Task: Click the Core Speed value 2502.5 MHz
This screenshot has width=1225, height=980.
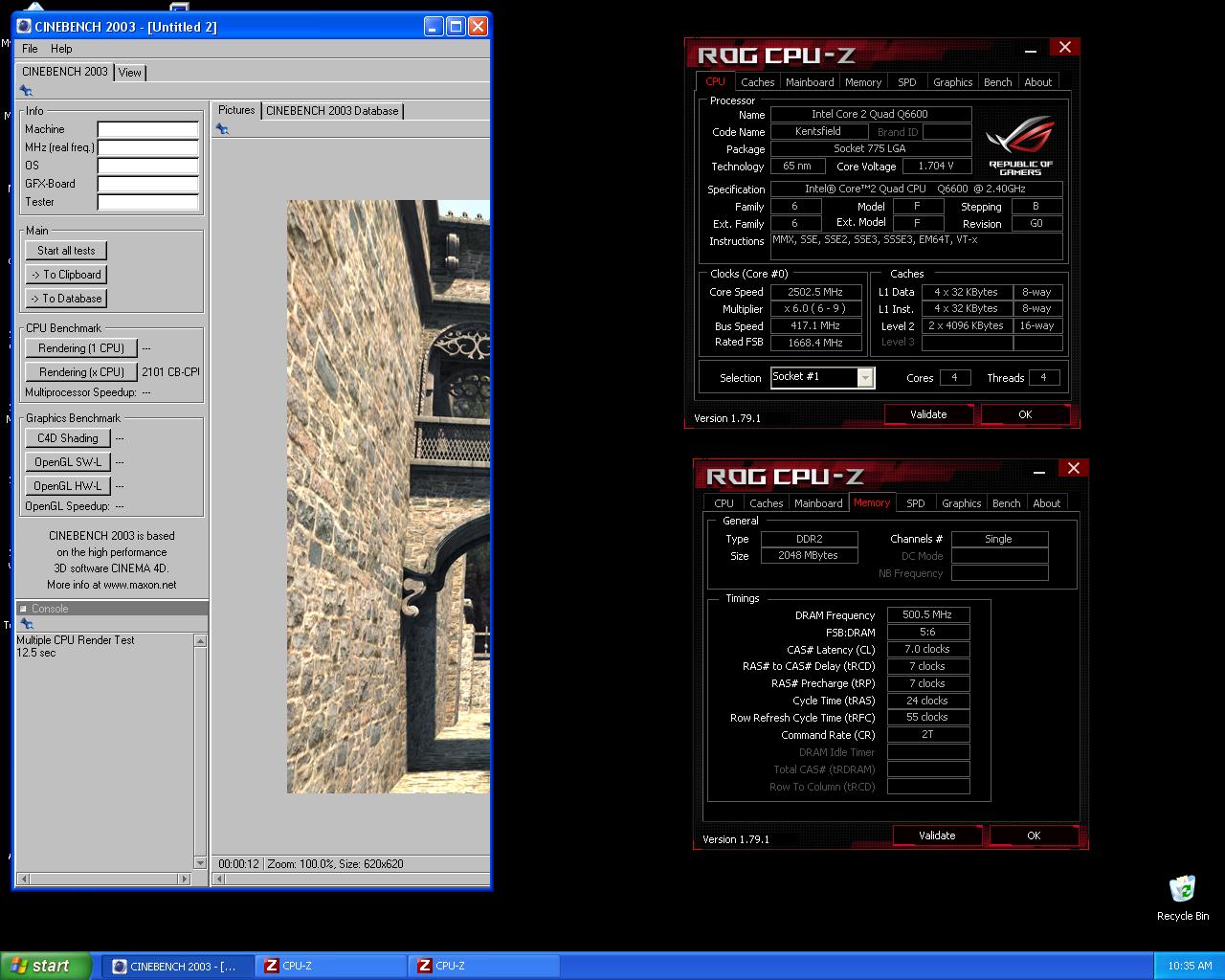Action: [815, 292]
